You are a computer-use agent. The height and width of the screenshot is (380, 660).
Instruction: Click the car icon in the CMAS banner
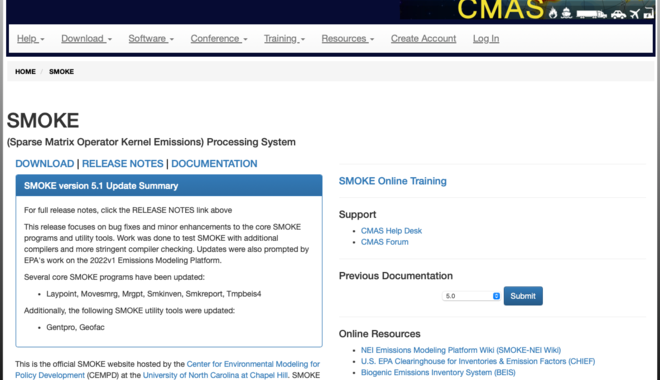(x=618, y=15)
